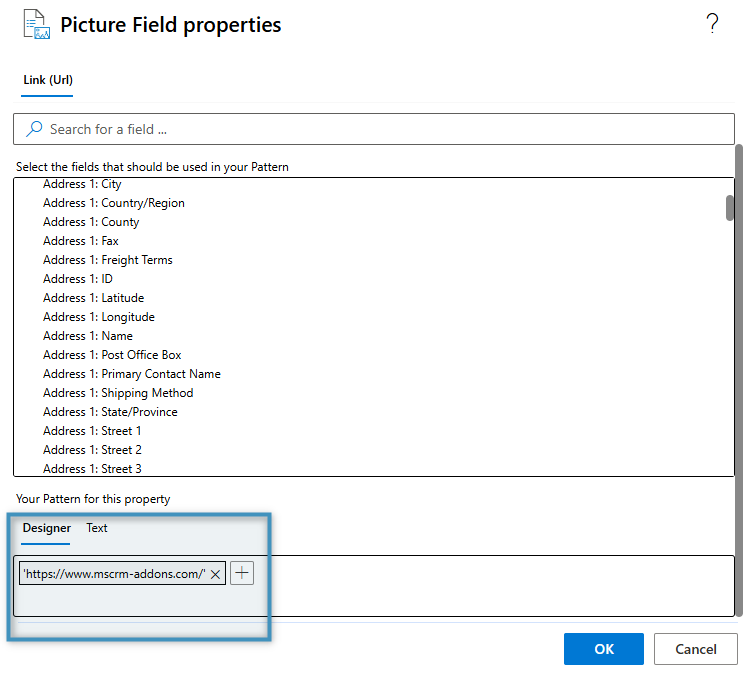Switch to the Text tab
This screenshot has height=673, width=752.
point(97,528)
